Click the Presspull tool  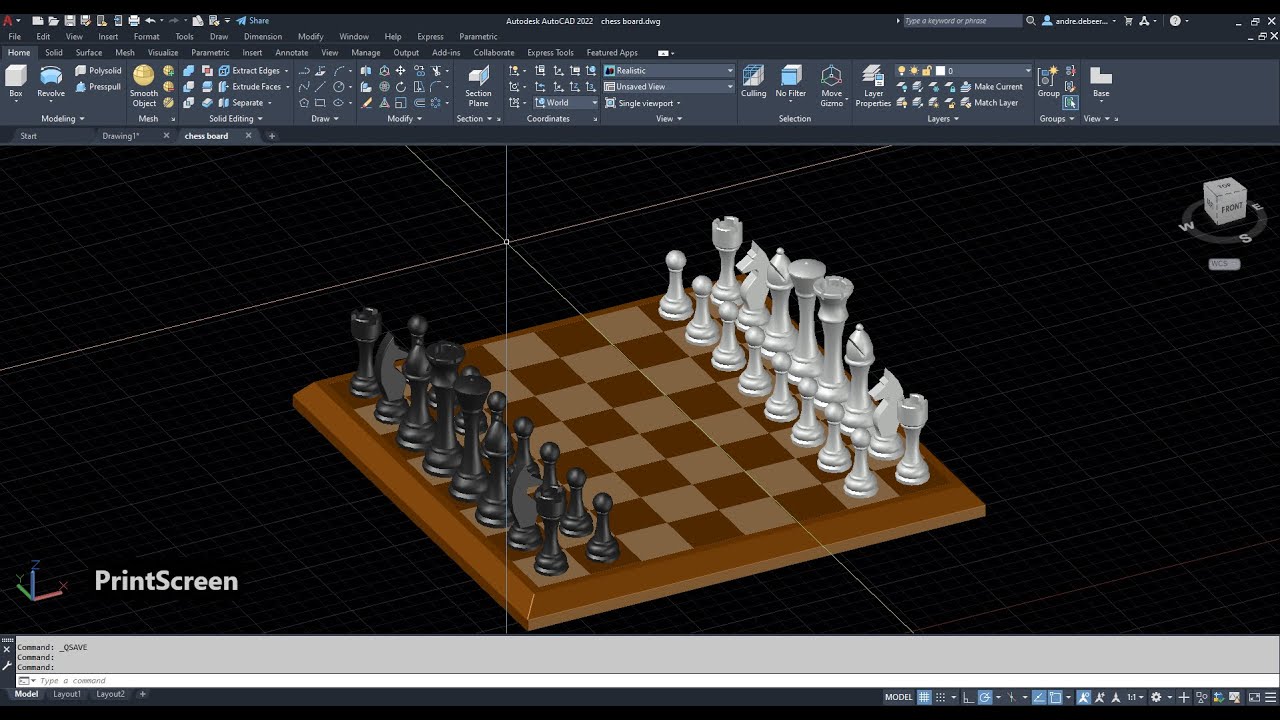98,87
